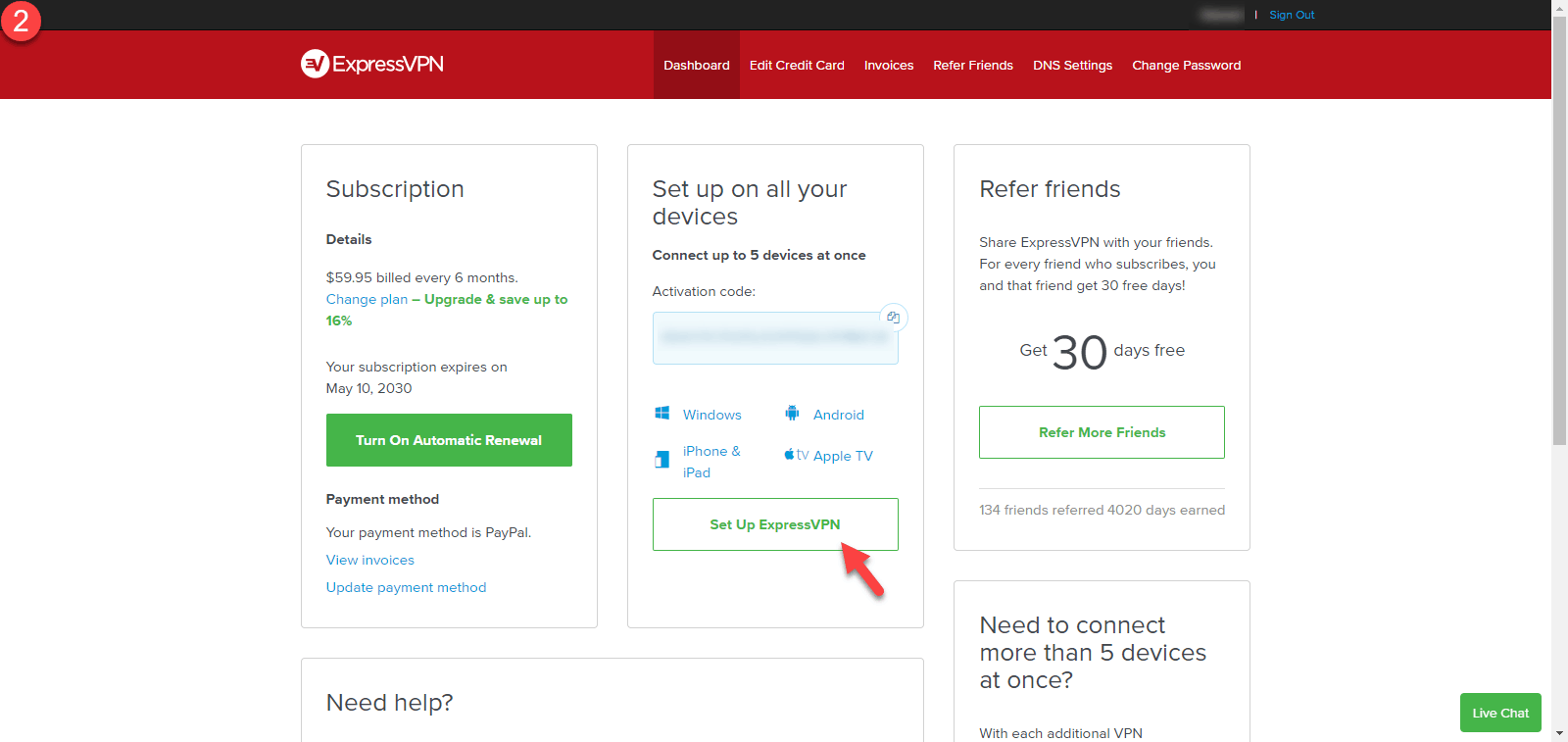Click '$59.95 billed every 6 months.' text
The width and height of the screenshot is (1568, 742).
[422, 277]
